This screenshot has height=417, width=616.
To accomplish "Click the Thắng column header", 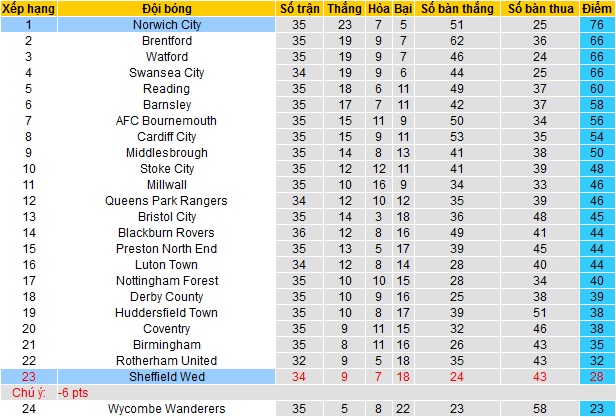I will pyautogui.click(x=346, y=8).
